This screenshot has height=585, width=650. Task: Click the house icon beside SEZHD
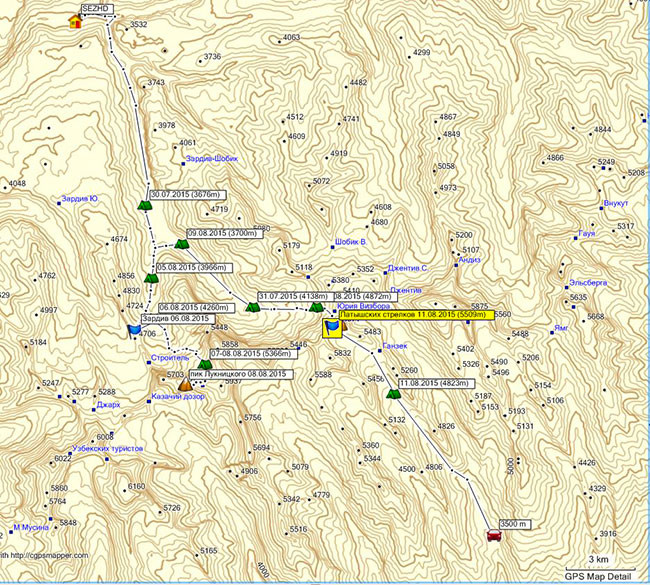coord(75,21)
